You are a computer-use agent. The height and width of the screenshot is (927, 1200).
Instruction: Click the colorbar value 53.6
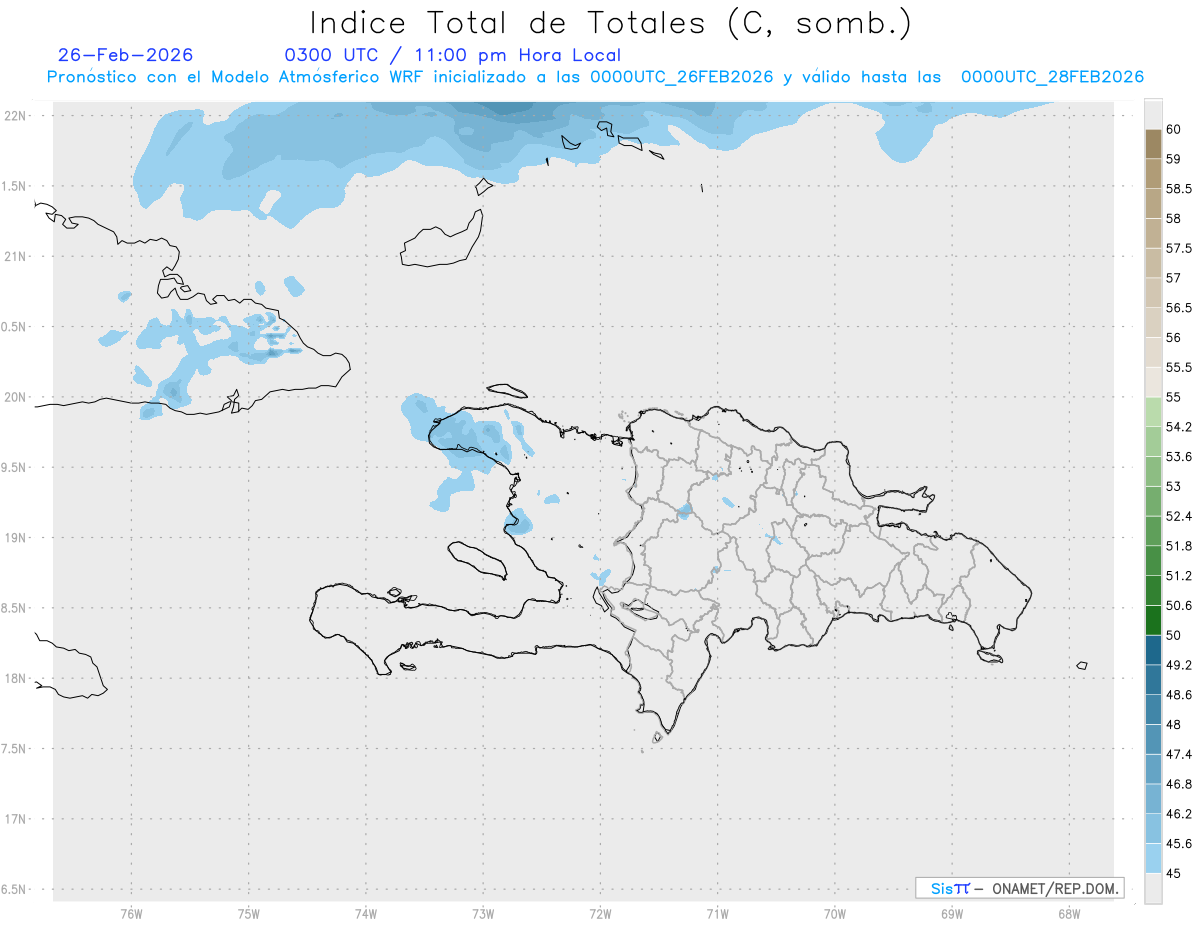click(1179, 457)
